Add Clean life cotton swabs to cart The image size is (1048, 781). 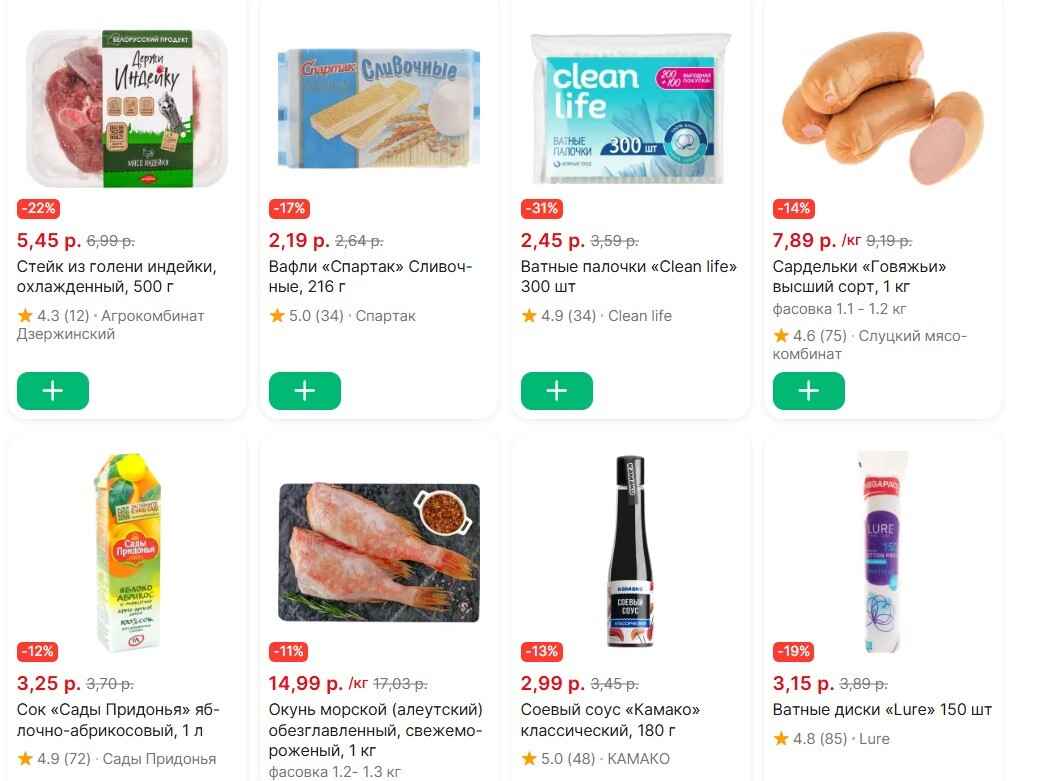(557, 391)
